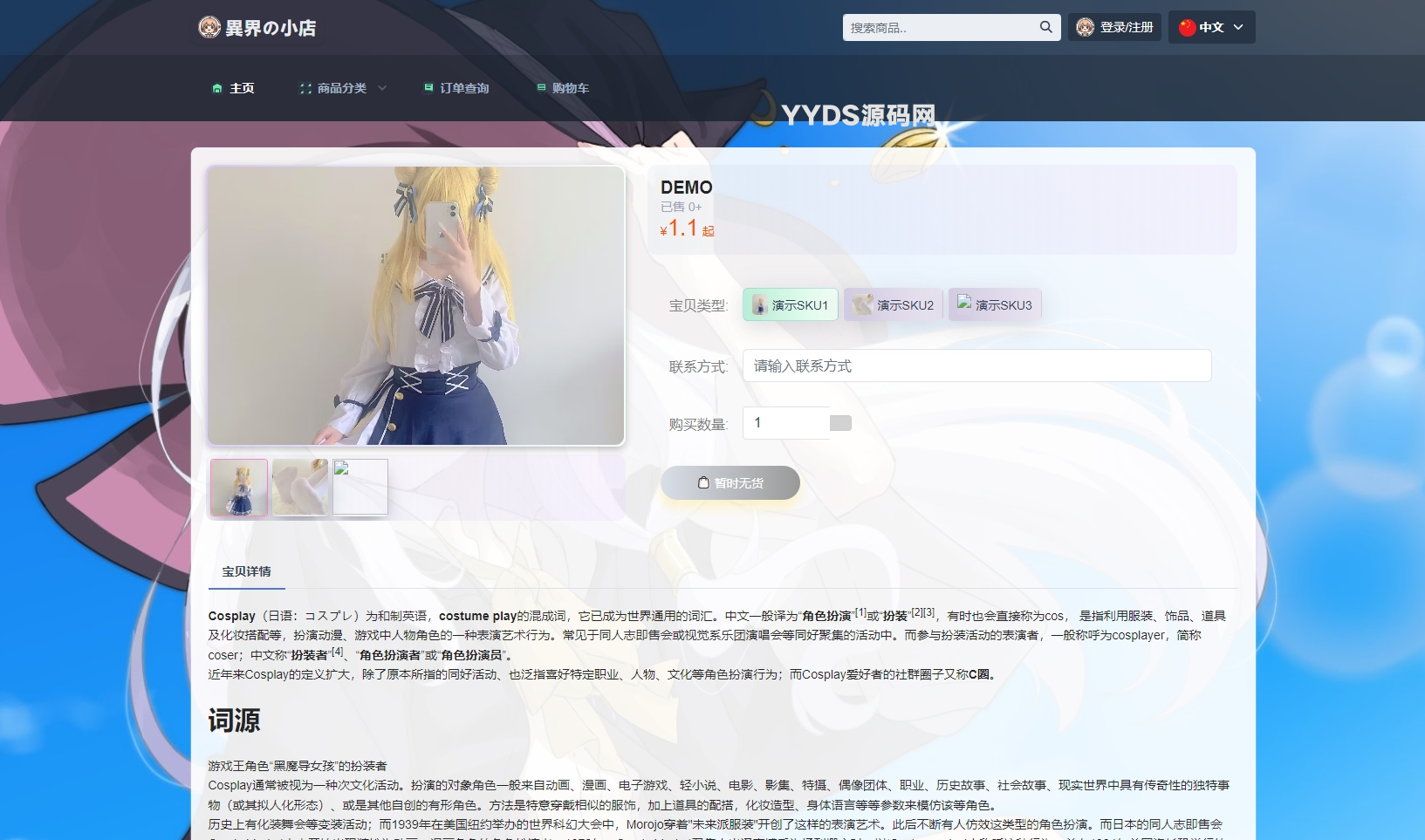1425x840 pixels.
Task: Choose the 演示SKU2 option
Action: (x=894, y=304)
